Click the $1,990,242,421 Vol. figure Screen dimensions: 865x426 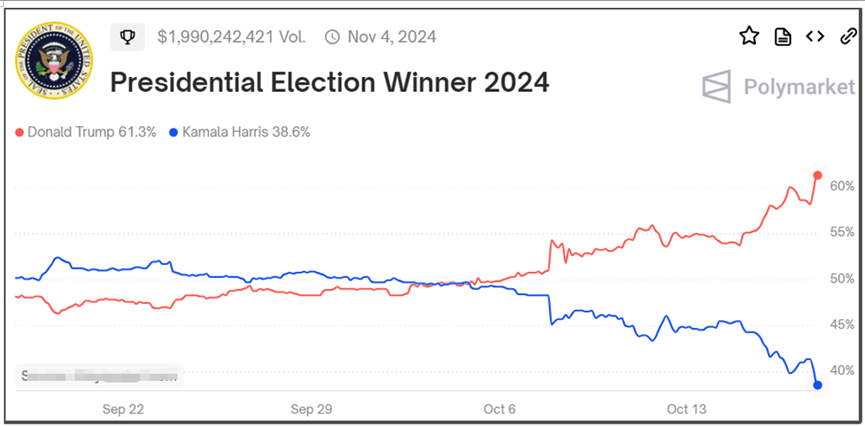point(231,37)
